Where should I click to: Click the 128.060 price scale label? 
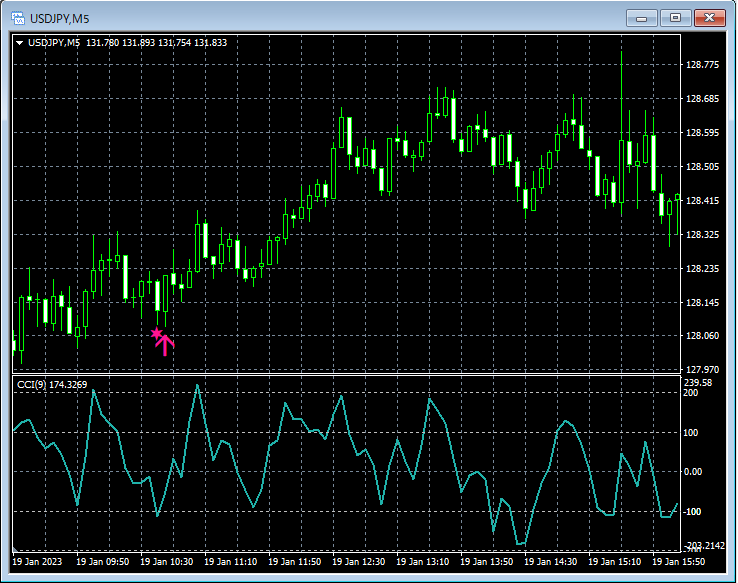click(x=703, y=335)
